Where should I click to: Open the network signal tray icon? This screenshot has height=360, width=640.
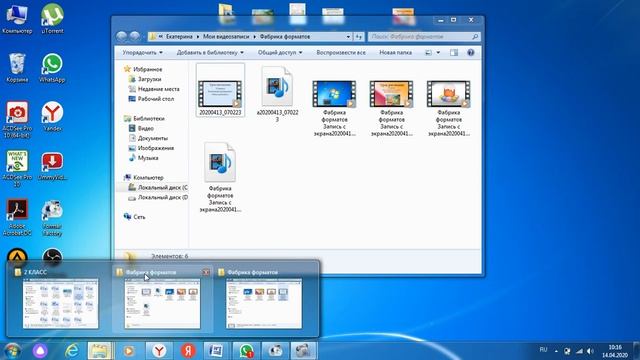[579, 351]
